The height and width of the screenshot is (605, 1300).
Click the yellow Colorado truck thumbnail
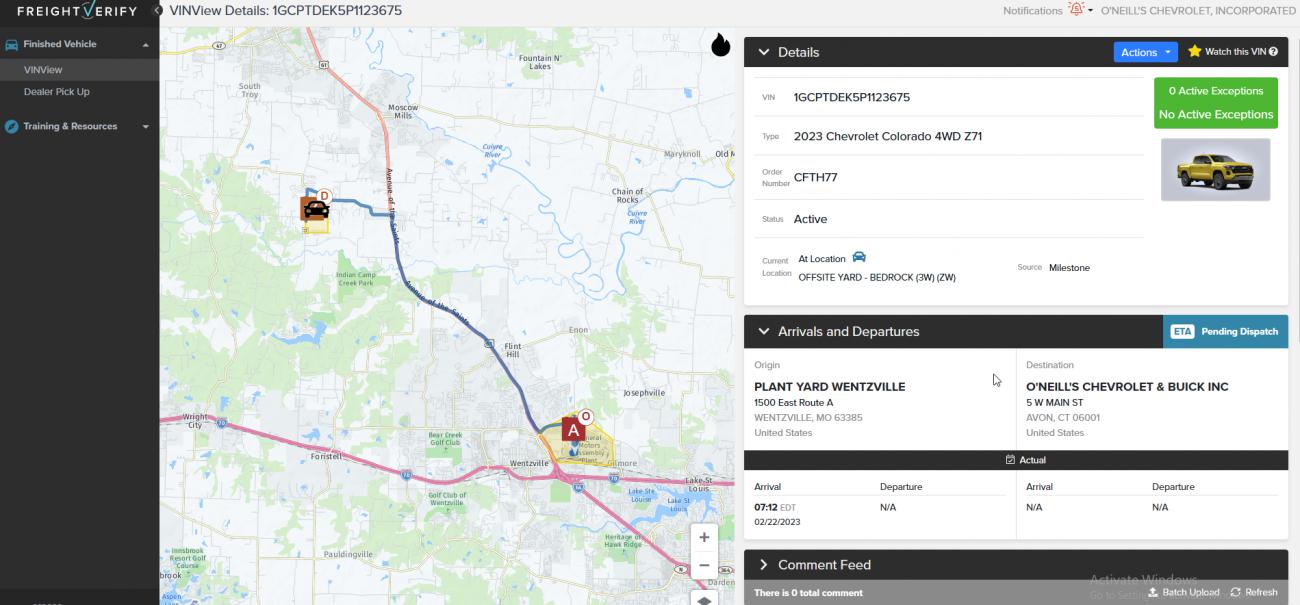point(1215,170)
